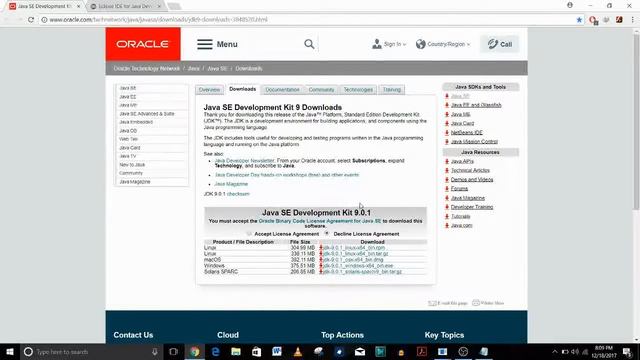
Task: Open Adobe Acrobat from taskbar
Action: coord(422,351)
